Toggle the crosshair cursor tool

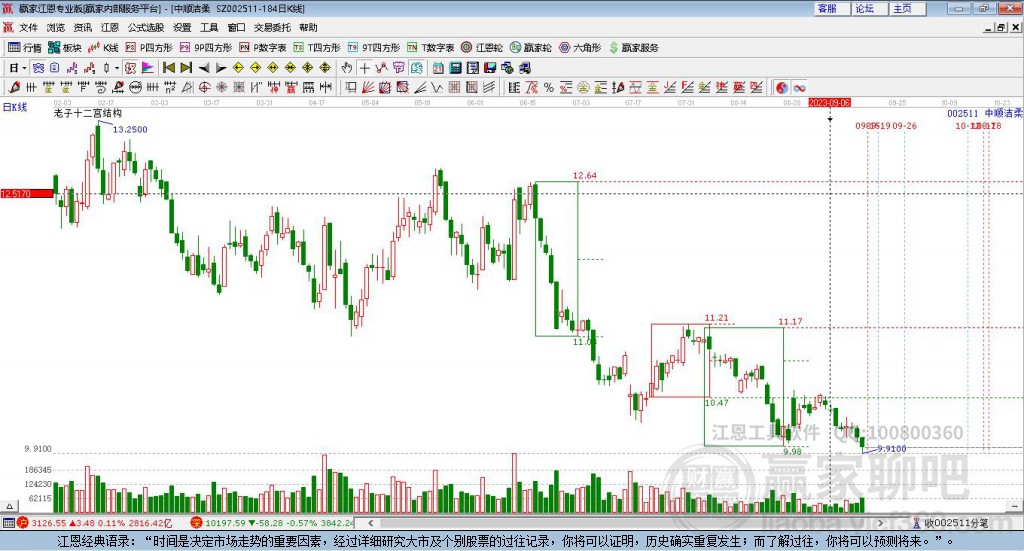pyautogui.click(x=364, y=68)
